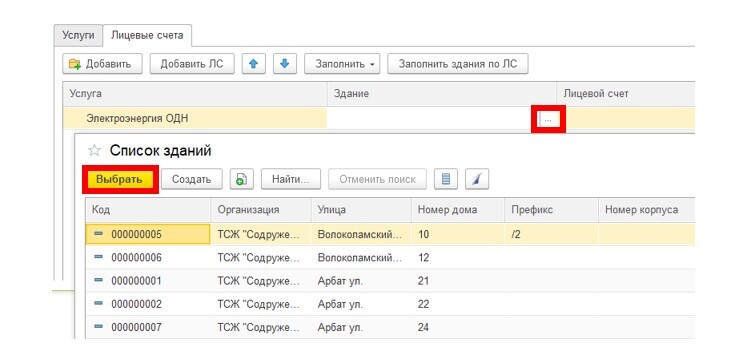This screenshot has height=361, width=743.
Task: Create building by copying icon
Action: pyautogui.click(x=242, y=180)
